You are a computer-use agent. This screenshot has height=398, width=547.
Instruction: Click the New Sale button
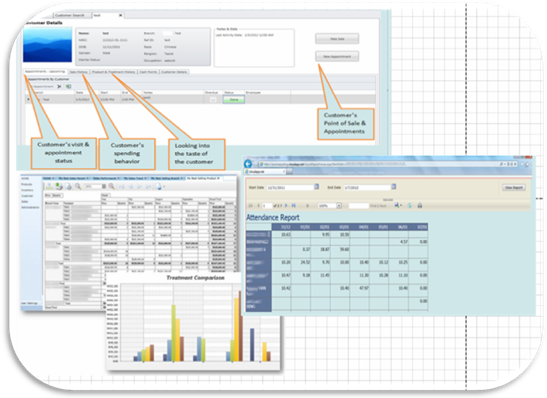(337, 39)
